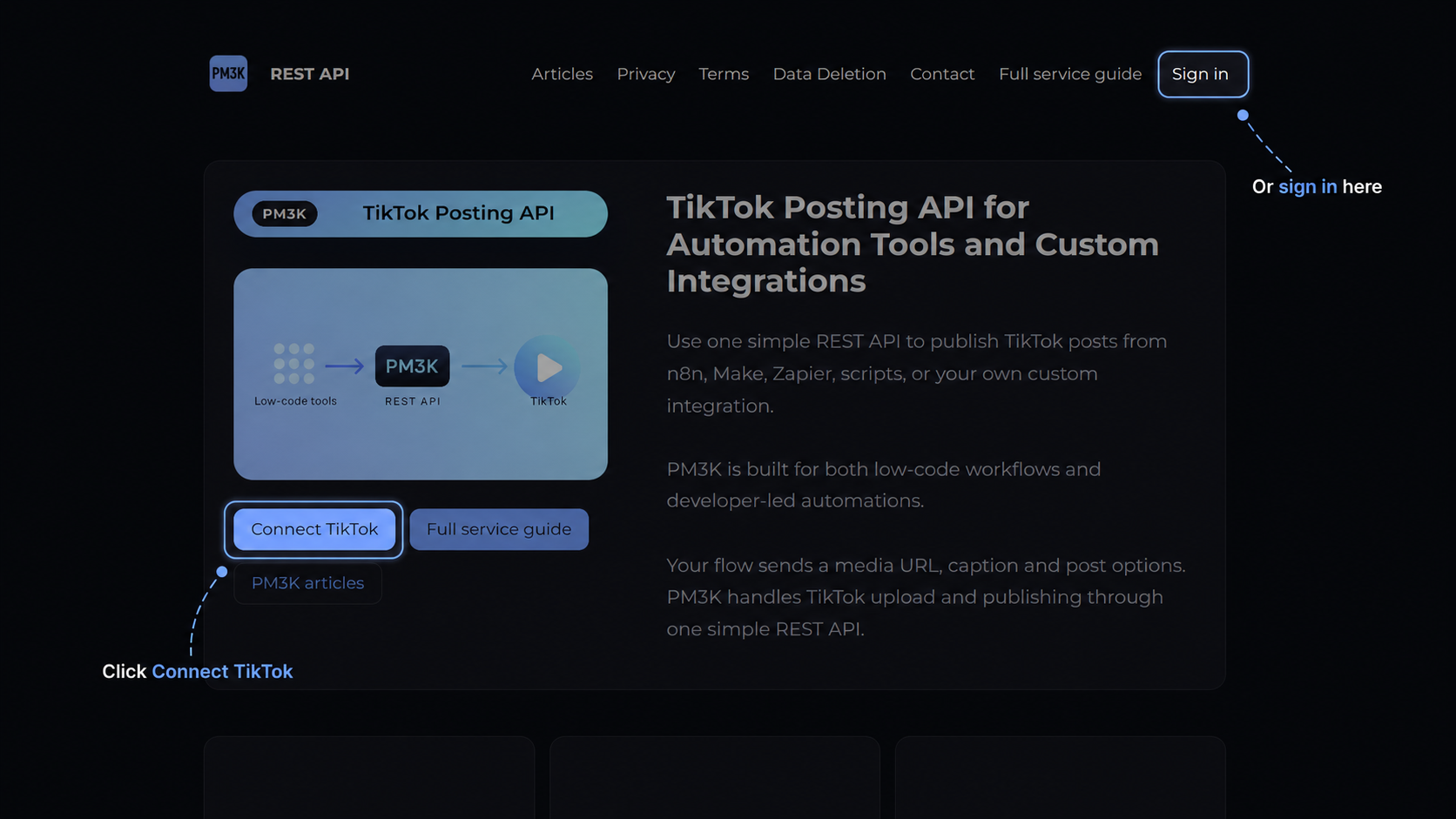Image resolution: width=1456 pixels, height=819 pixels.
Task: Click the Connect TikTok button
Action: pyautogui.click(x=314, y=529)
